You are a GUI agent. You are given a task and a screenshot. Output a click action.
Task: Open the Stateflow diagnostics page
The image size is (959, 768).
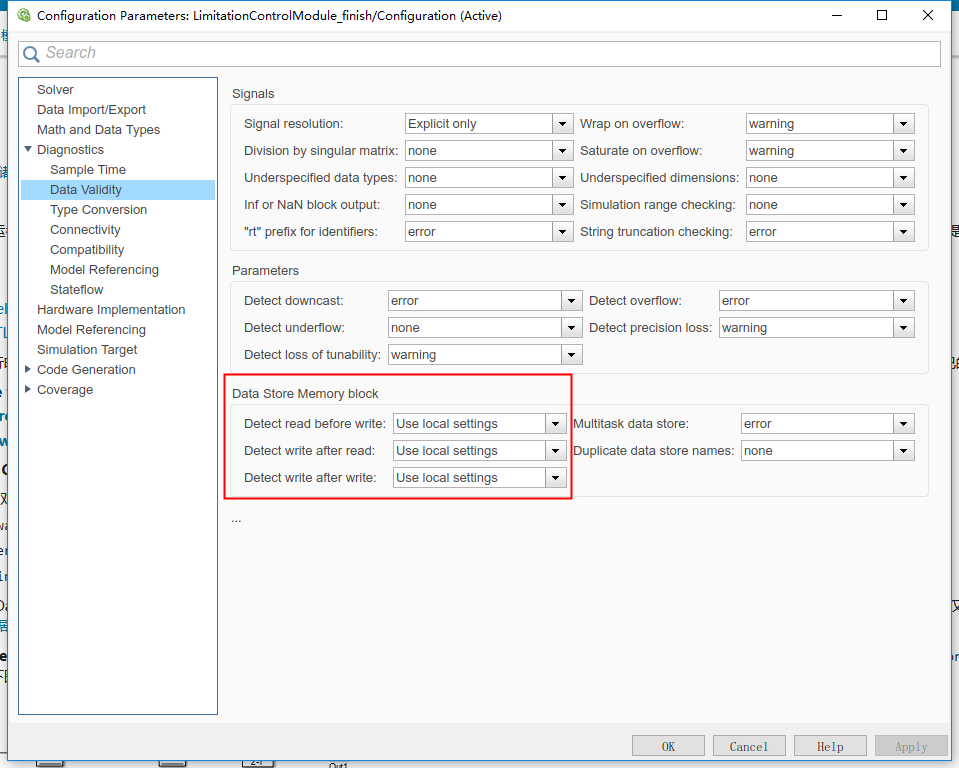pos(76,289)
